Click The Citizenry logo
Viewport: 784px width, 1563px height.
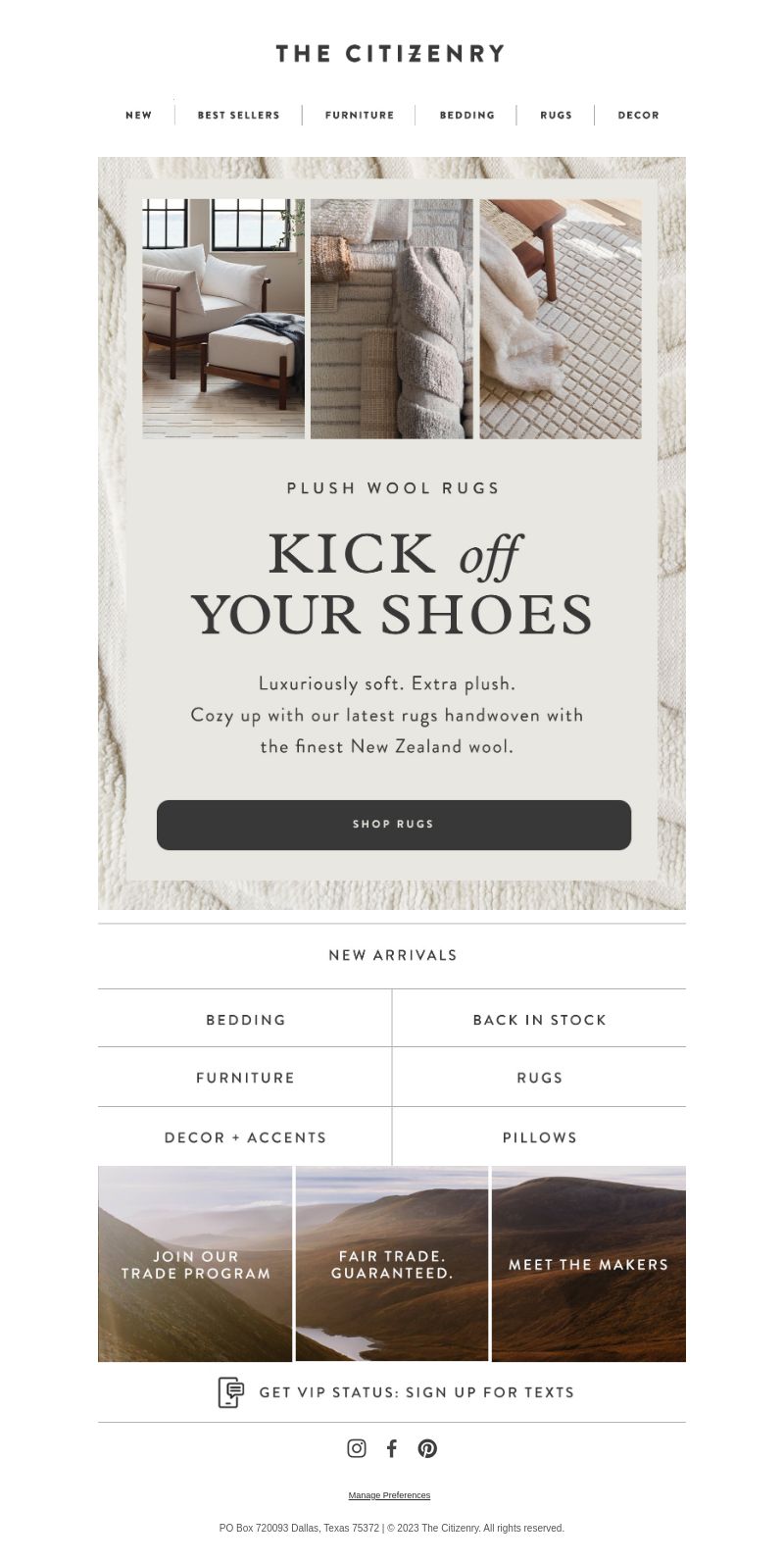(x=390, y=53)
